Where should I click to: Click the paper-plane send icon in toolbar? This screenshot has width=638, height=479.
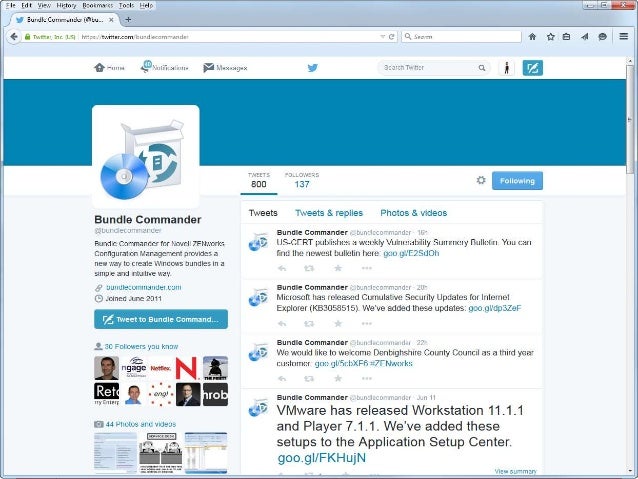(x=585, y=37)
